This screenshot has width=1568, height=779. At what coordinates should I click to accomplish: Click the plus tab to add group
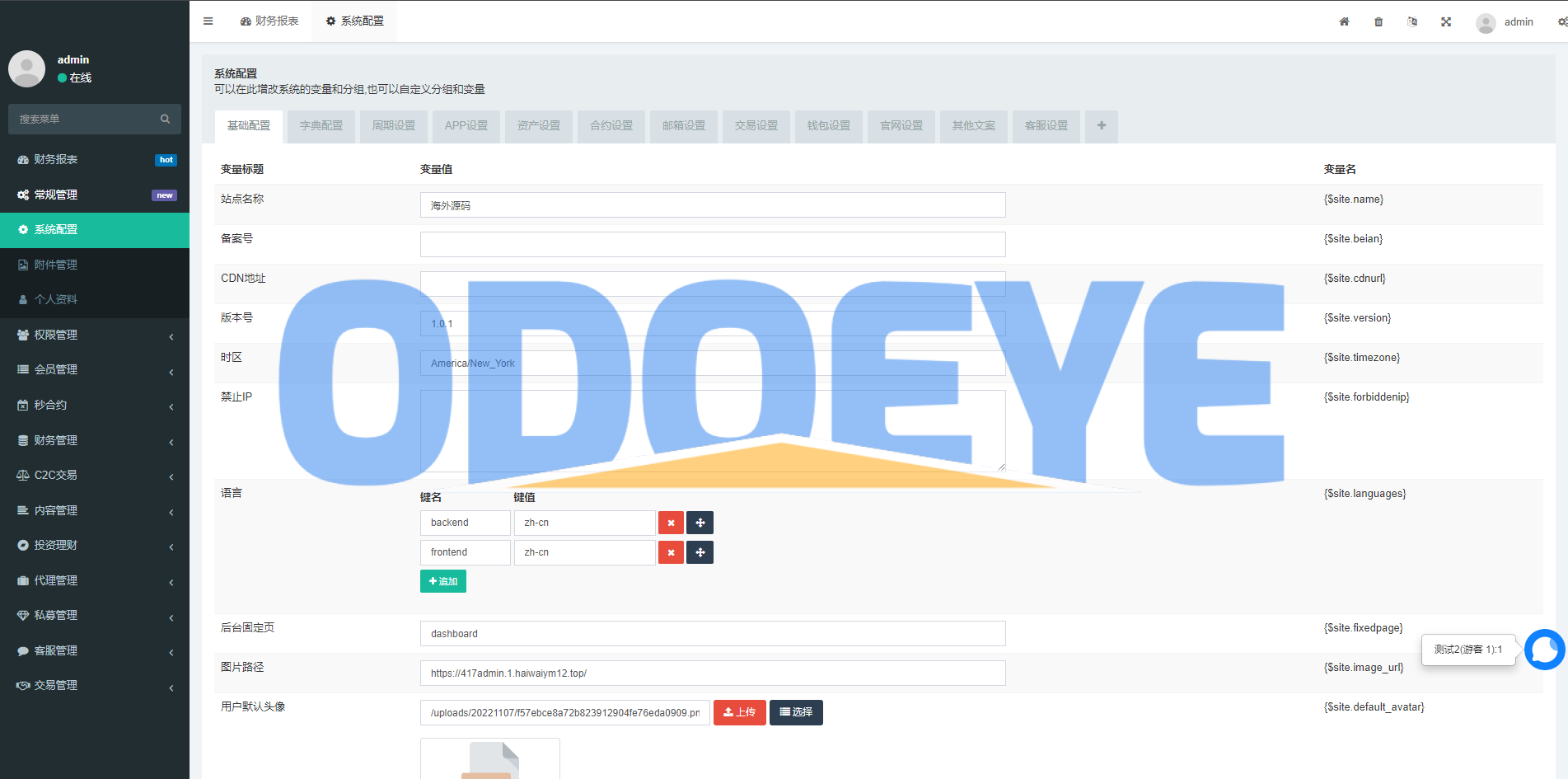(x=1102, y=126)
